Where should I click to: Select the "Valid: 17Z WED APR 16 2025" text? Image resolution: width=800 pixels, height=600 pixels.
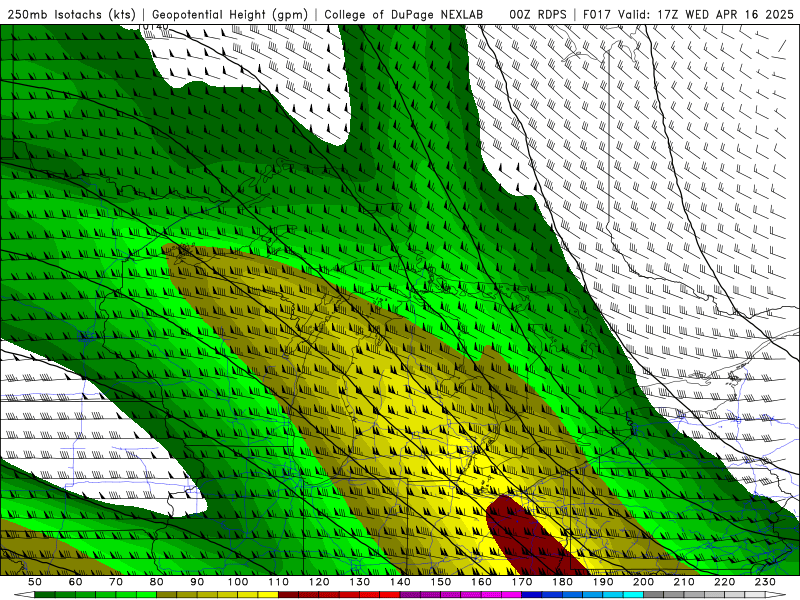[x=706, y=14]
